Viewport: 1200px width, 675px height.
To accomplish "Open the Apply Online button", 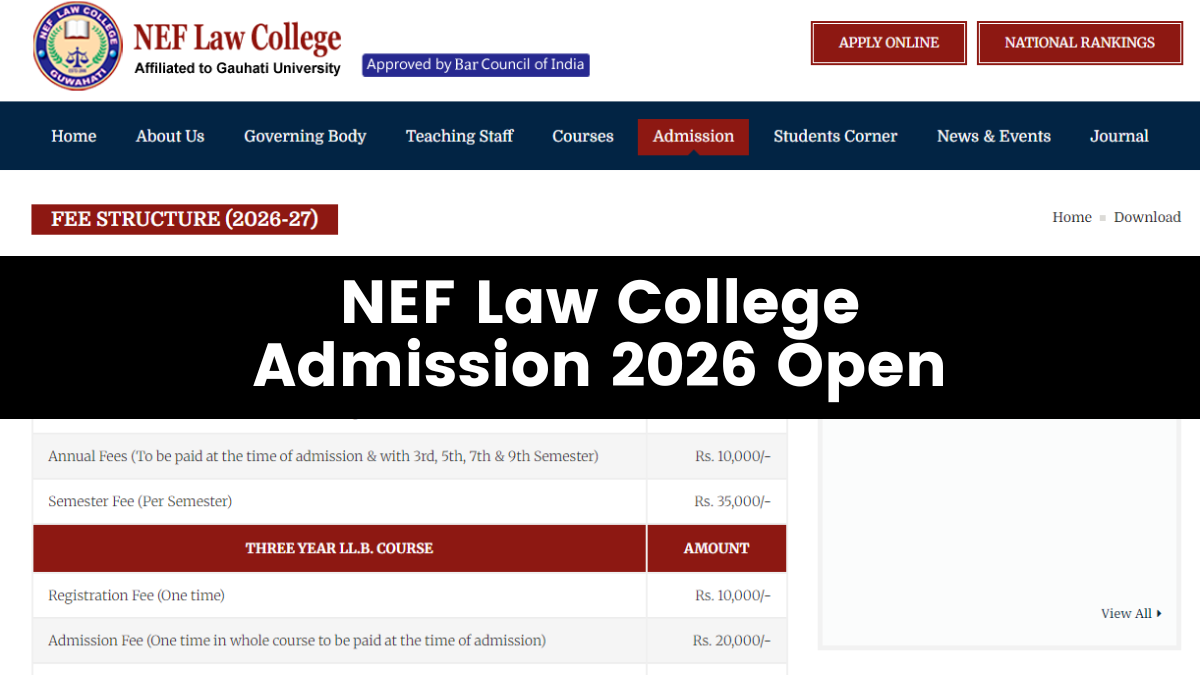I will point(889,43).
